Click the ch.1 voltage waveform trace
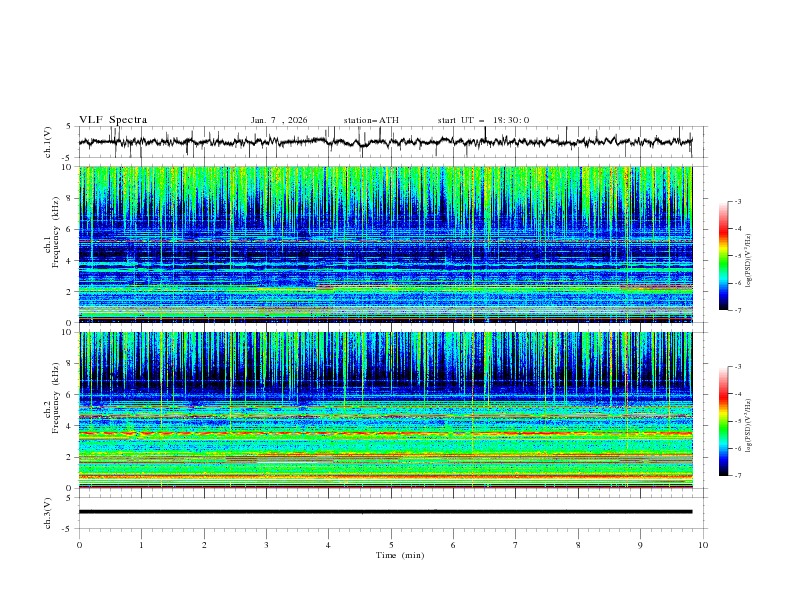This screenshot has height=612, width=792. click(x=385, y=142)
